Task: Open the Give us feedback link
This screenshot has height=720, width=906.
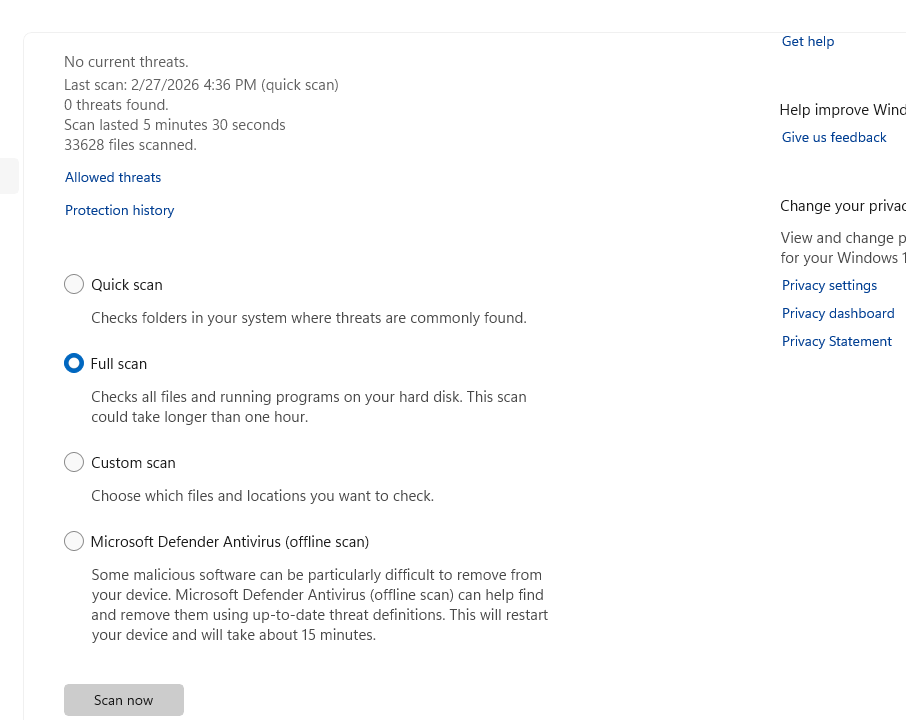Action: click(833, 137)
